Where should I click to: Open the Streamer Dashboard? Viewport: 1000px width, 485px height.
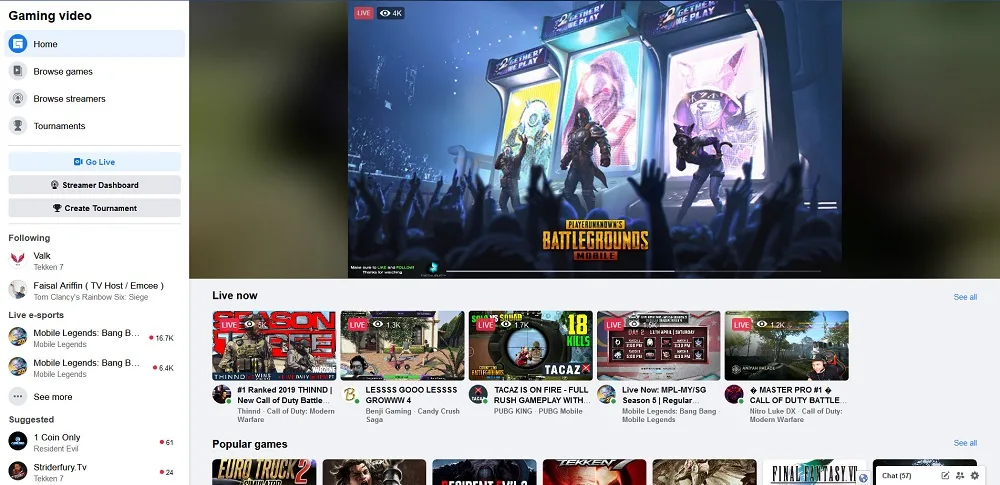click(x=94, y=184)
